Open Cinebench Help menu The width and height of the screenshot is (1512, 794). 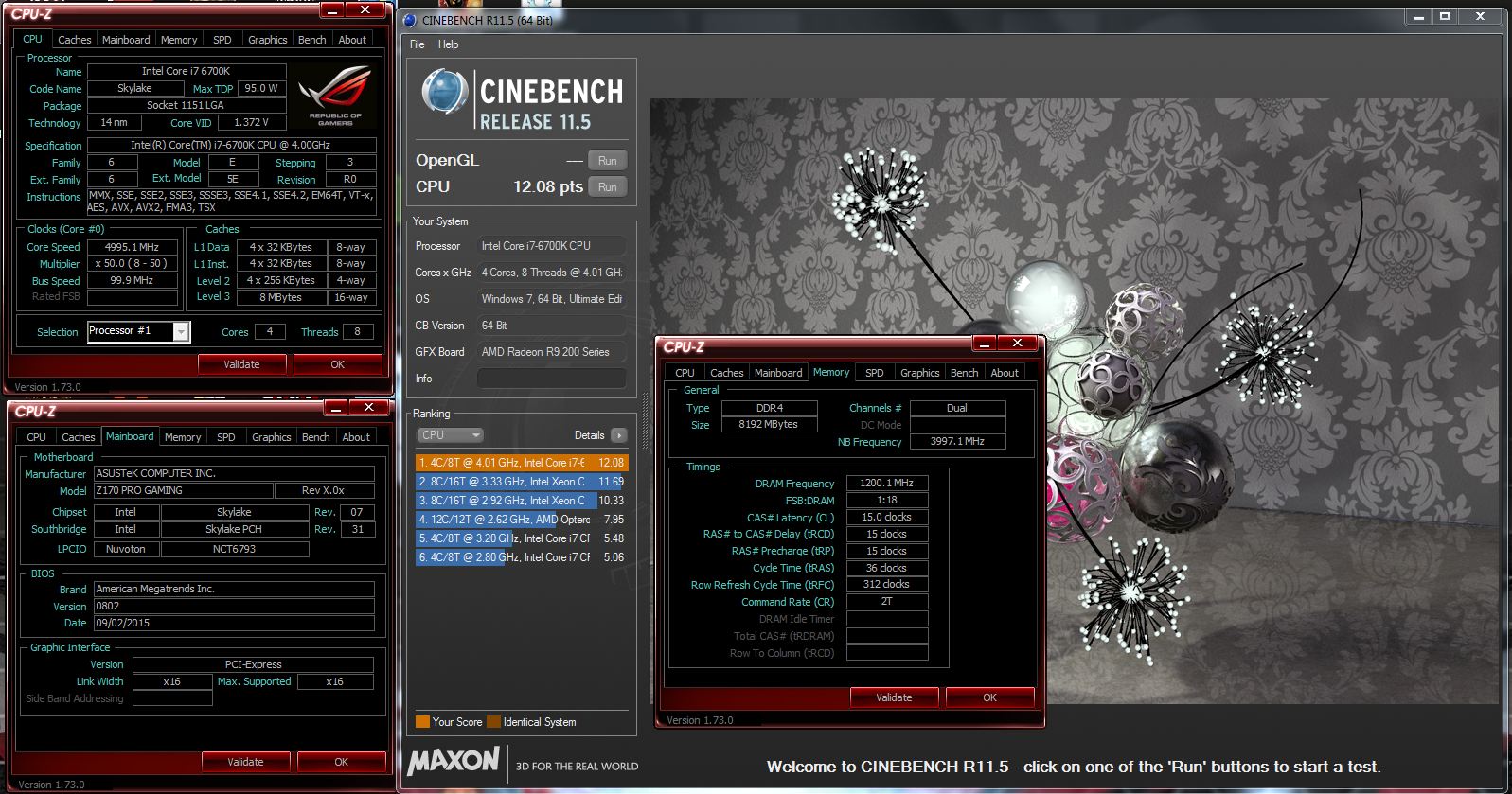tap(448, 44)
